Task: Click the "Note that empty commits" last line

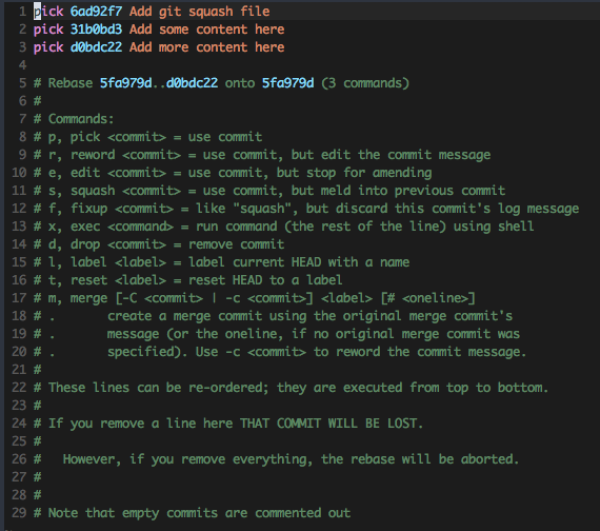Action: click(x=199, y=513)
